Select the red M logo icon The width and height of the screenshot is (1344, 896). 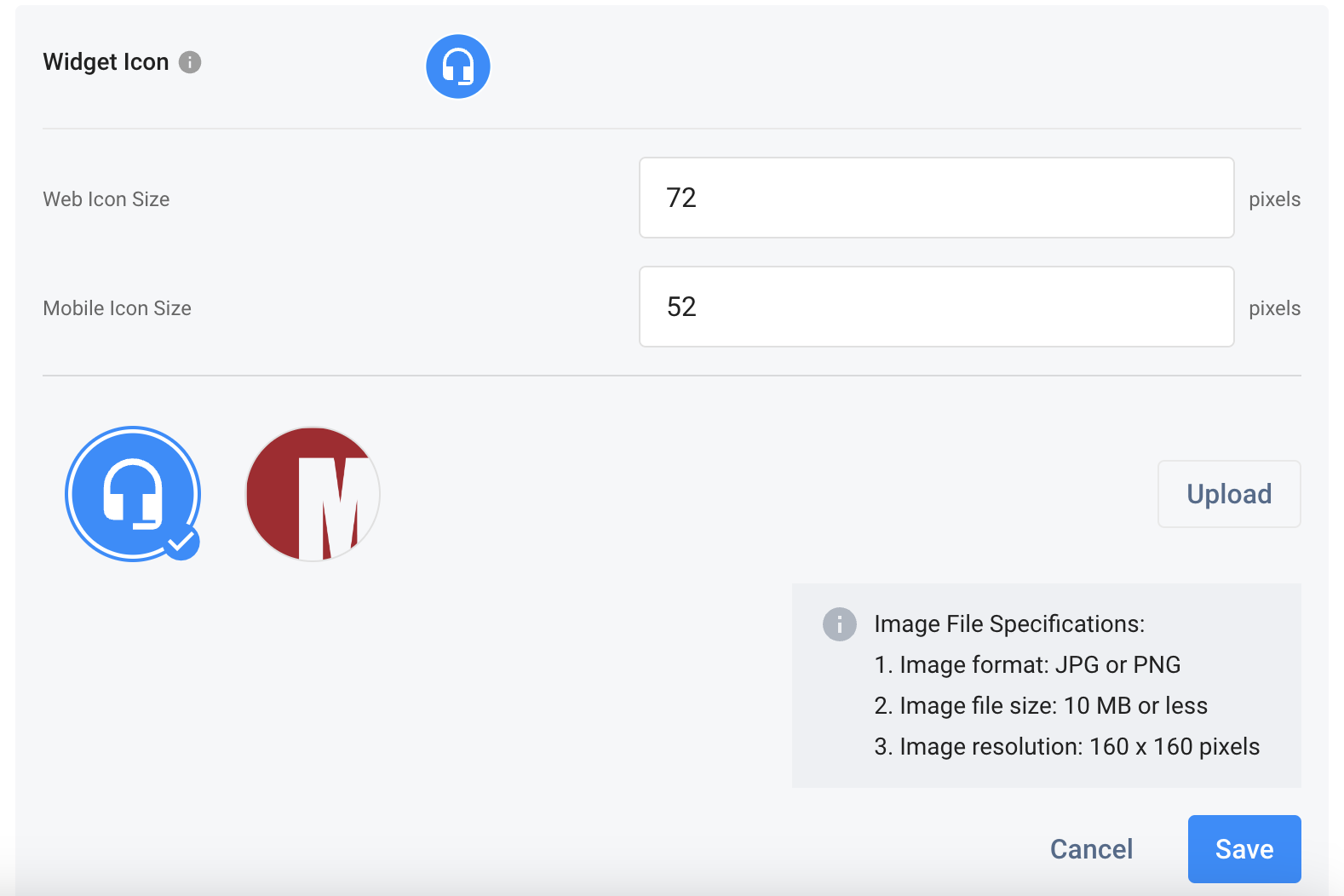coord(313,494)
